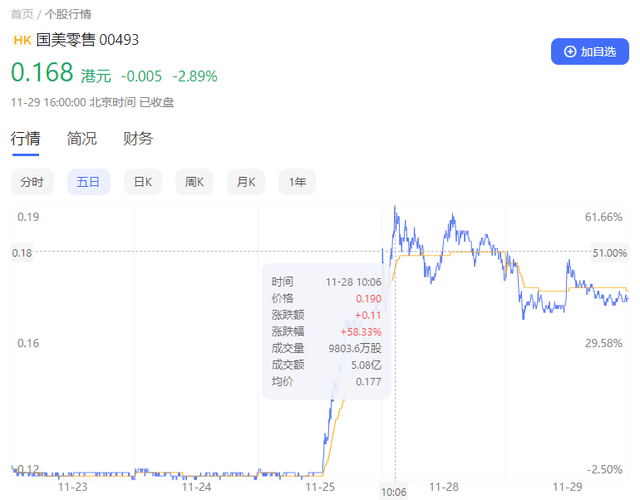640x500 pixels.
Task: Click the 0.16 y-axis price label
Action: [x=28, y=343]
